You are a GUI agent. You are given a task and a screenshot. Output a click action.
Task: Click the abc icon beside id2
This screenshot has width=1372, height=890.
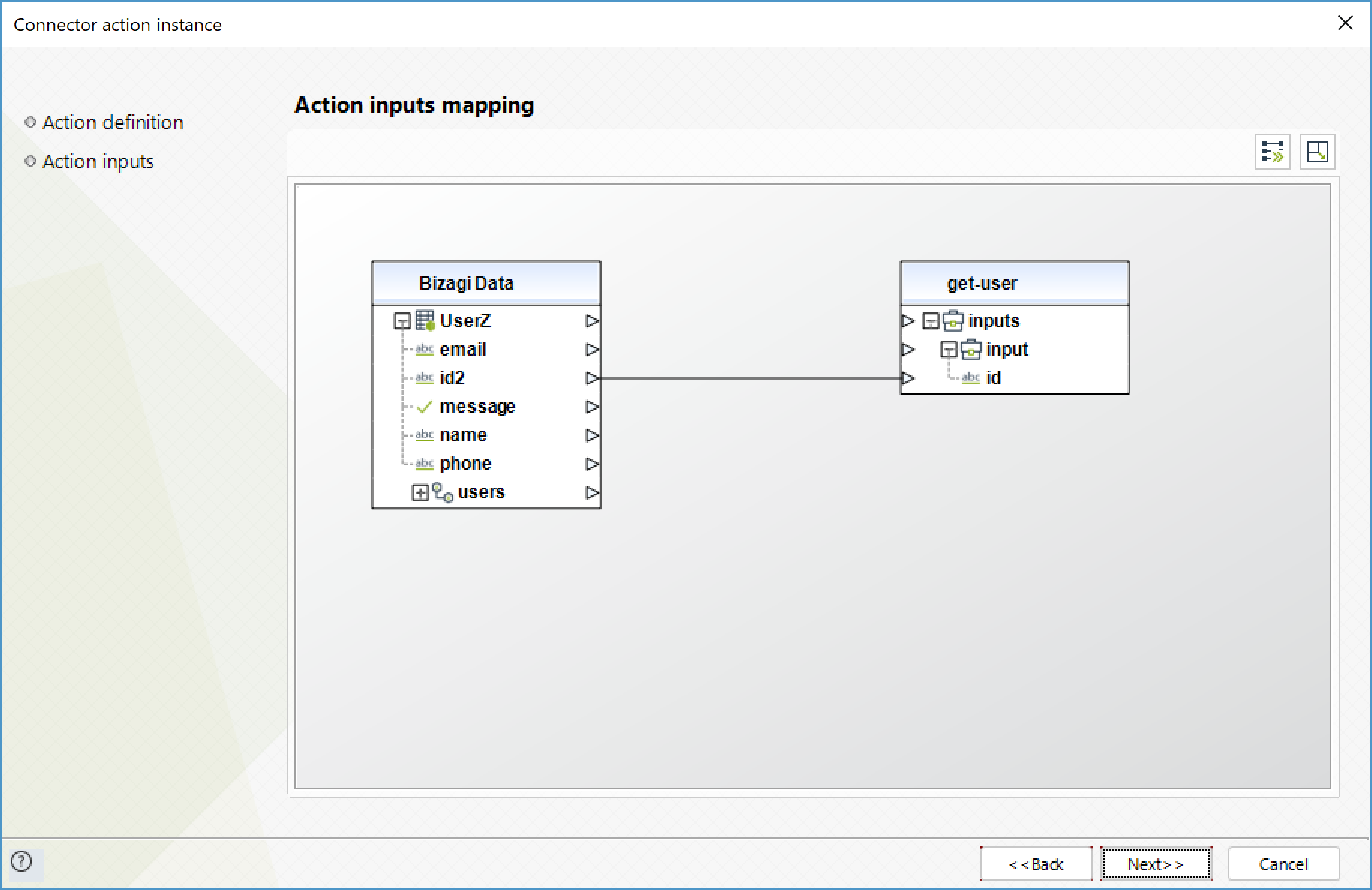pos(425,378)
